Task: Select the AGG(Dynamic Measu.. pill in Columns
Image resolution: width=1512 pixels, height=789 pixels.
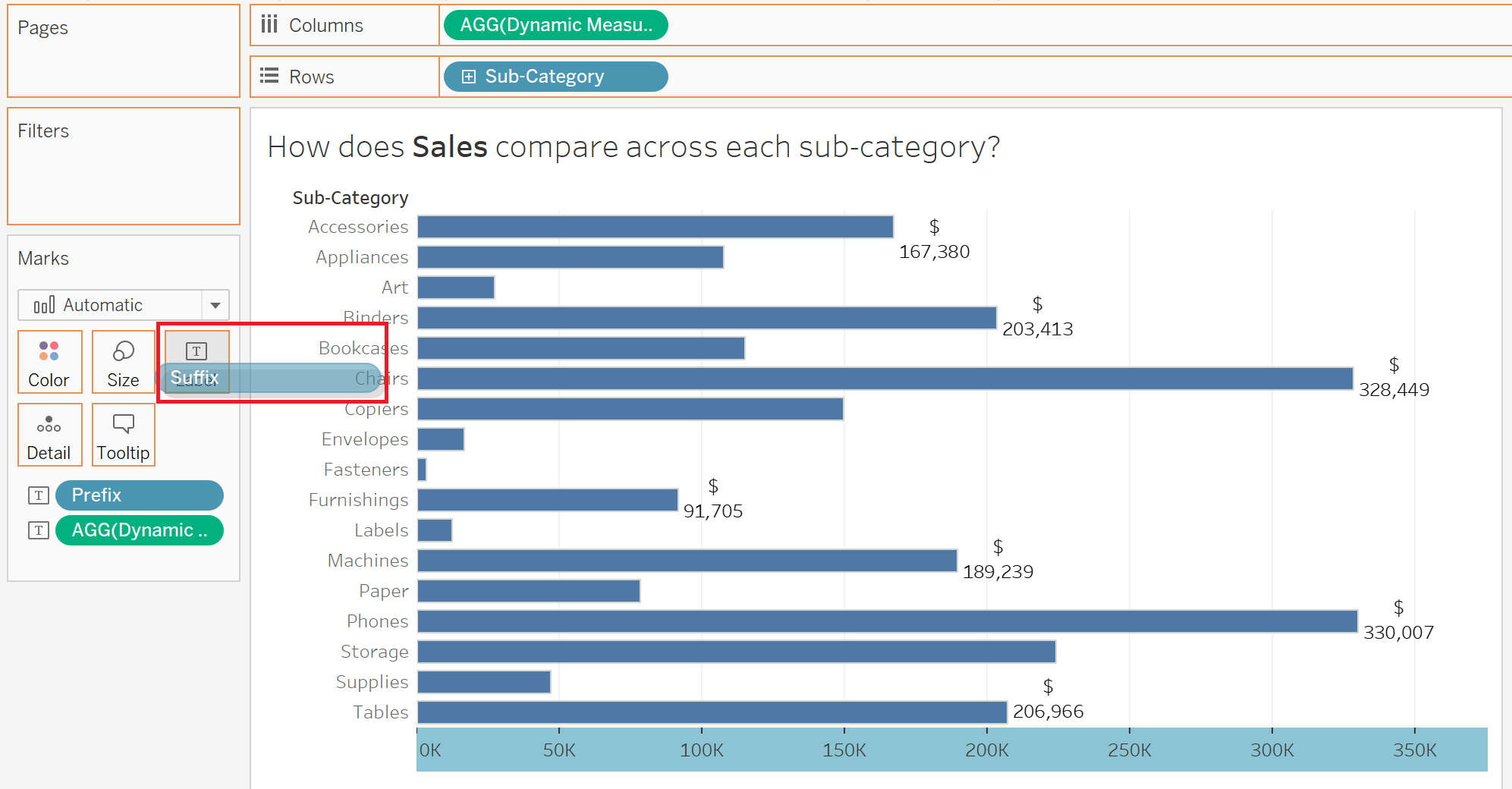Action: click(556, 25)
